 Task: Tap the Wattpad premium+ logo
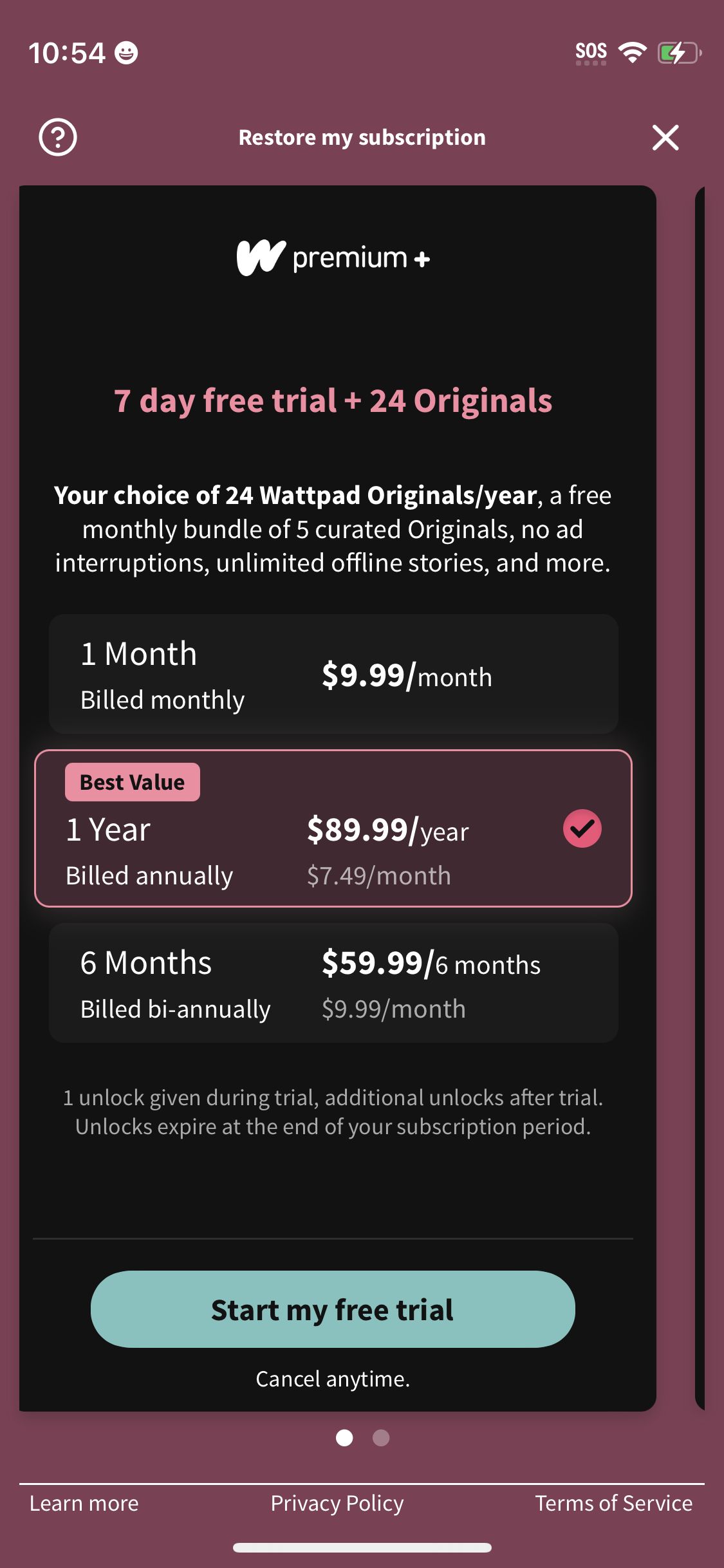pos(333,258)
